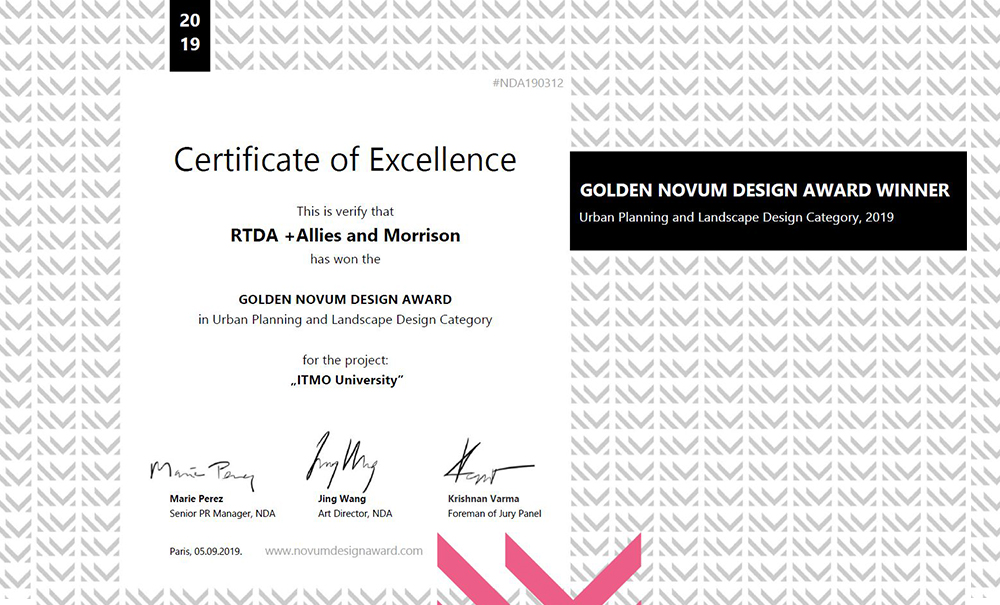Click the banner subtitle ending in 2019
This screenshot has width=1000, height=605.
(x=736, y=217)
